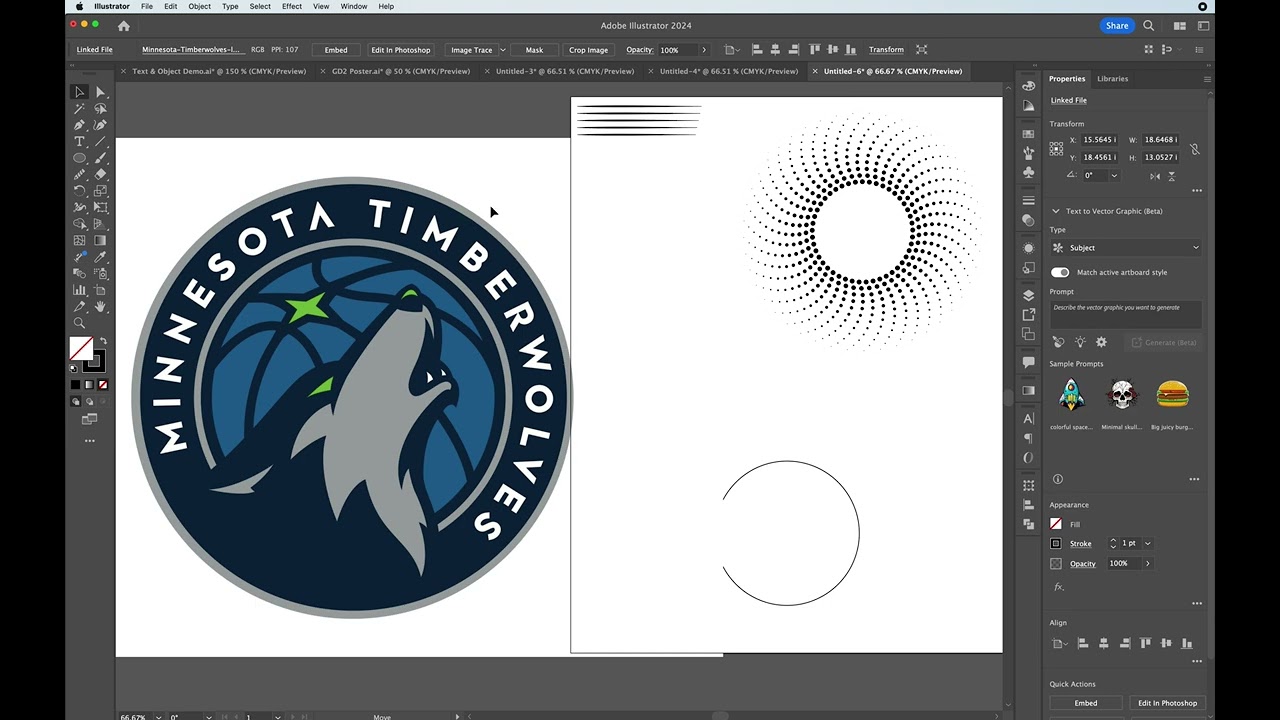Open the Align To dropdown in Align section
Viewport: 1280px width, 720px height.
pos(1060,644)
